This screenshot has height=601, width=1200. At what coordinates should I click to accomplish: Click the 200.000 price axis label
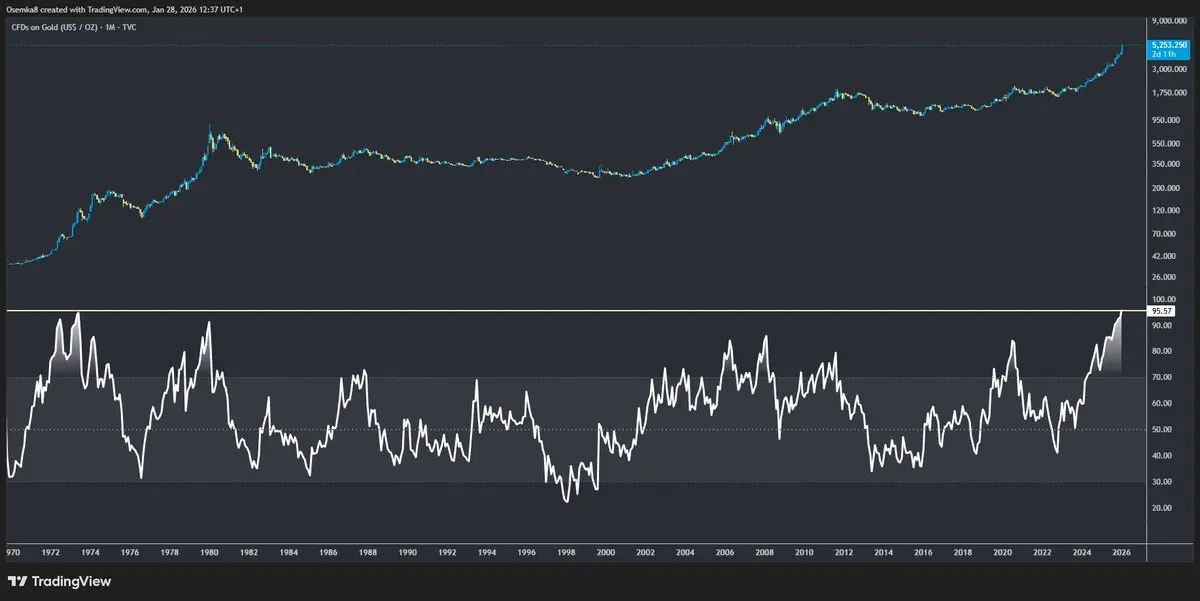point(1166,187)
